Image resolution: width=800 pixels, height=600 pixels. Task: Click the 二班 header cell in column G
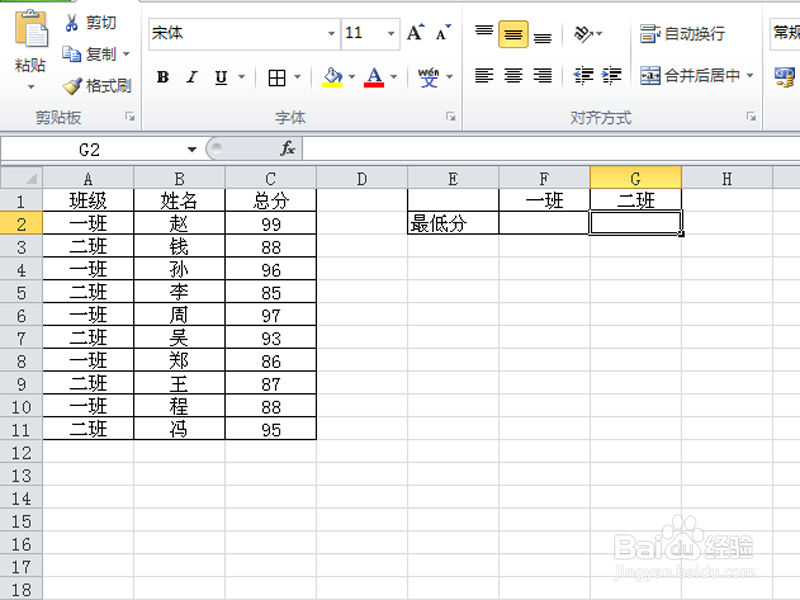click(x=636, y=201)
